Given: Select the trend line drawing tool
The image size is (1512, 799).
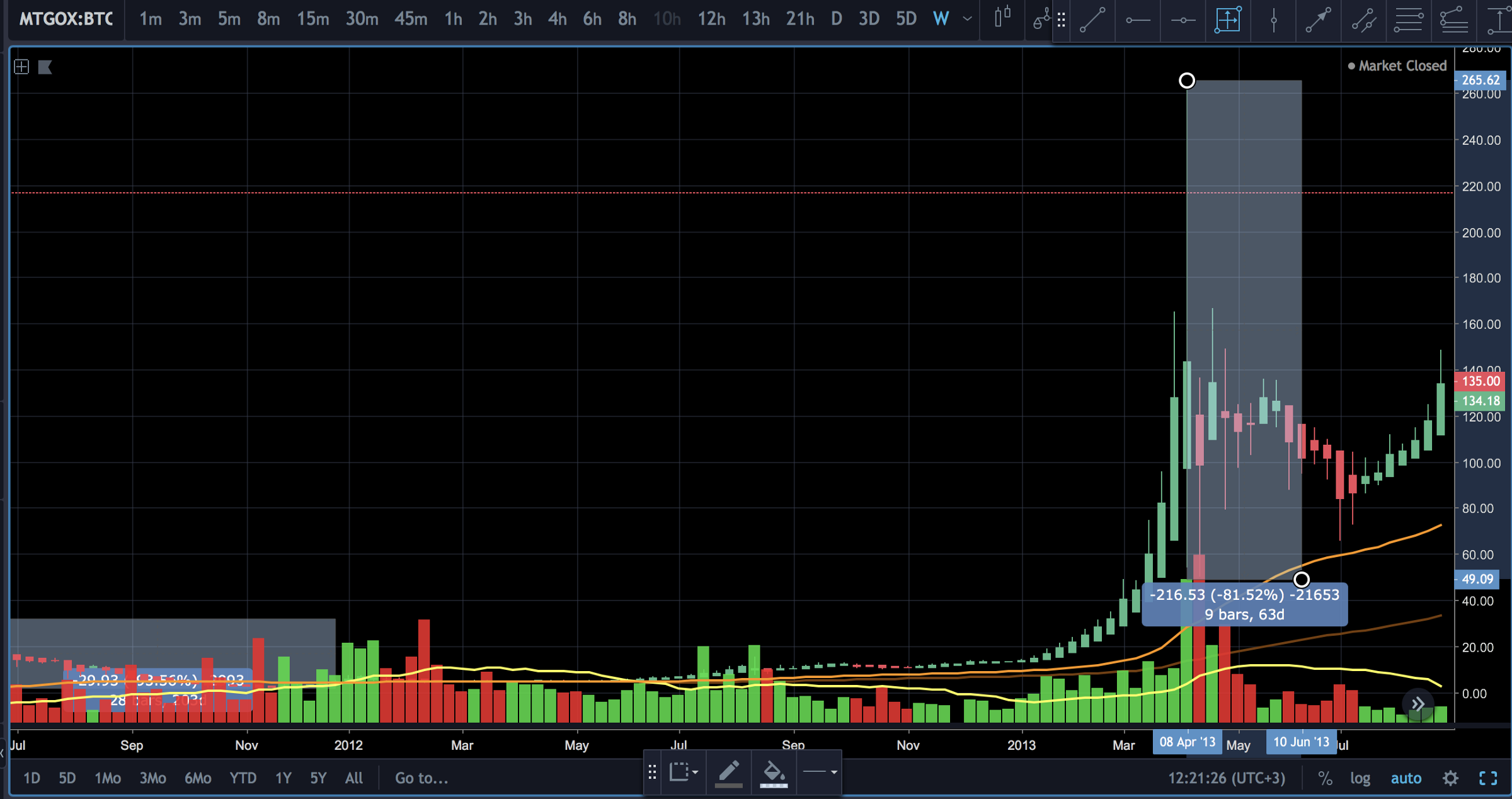Looking at the screenshot, I should (x=1092, y=20).
